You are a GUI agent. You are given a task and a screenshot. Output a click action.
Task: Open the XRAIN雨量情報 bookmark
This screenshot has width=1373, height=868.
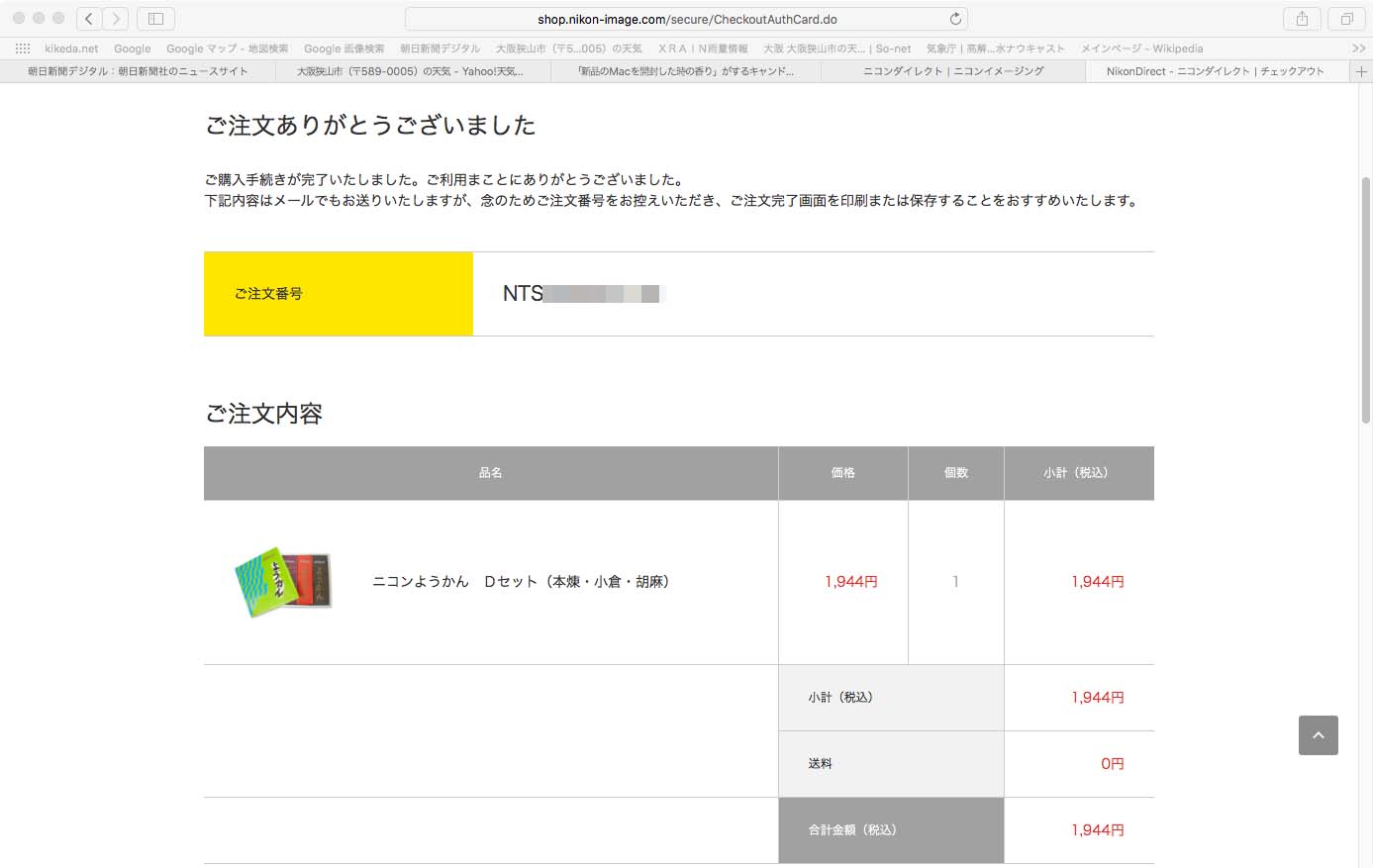point(703,48)
